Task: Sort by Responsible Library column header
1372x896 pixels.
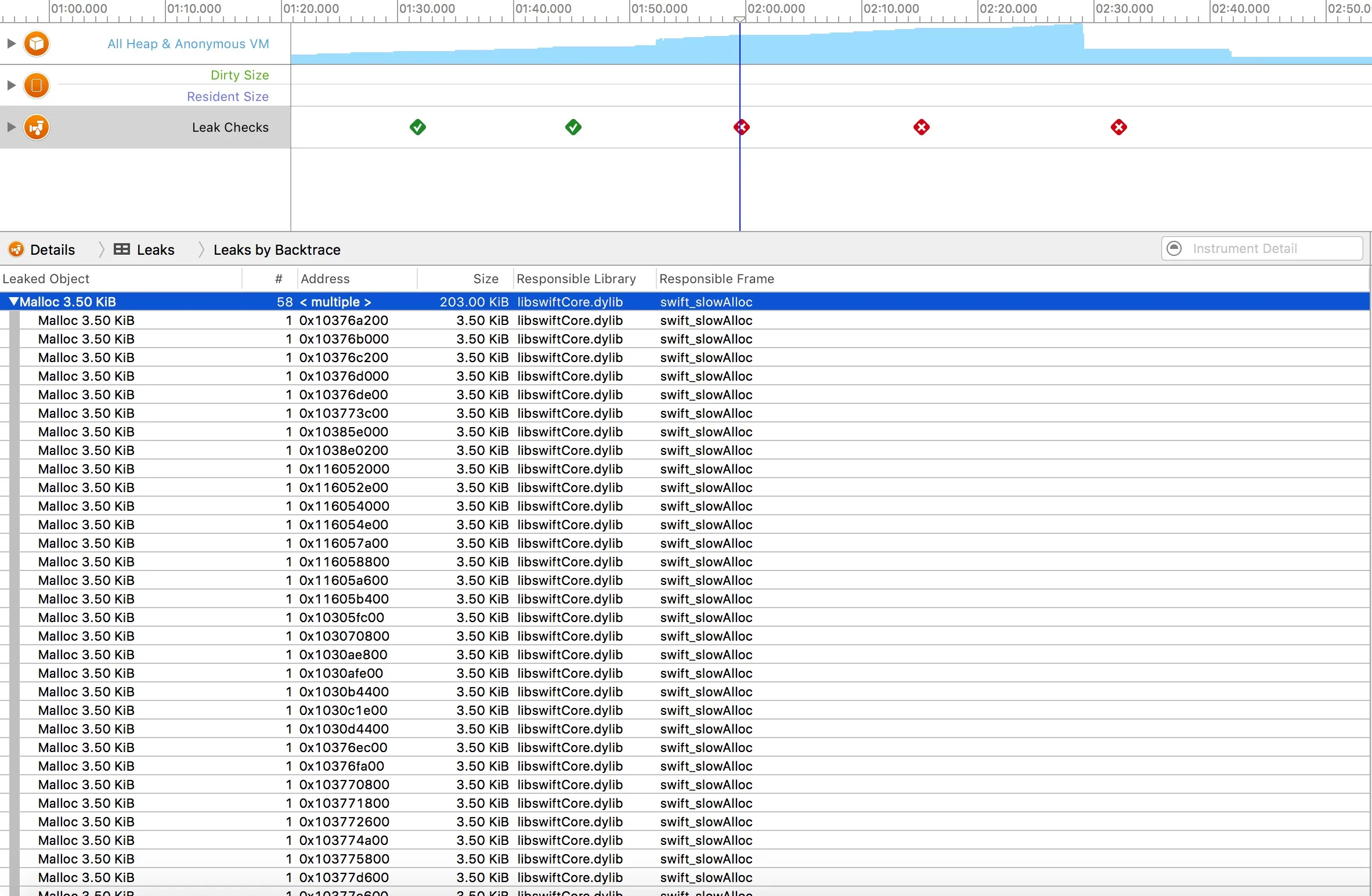Action: (576, 279)
